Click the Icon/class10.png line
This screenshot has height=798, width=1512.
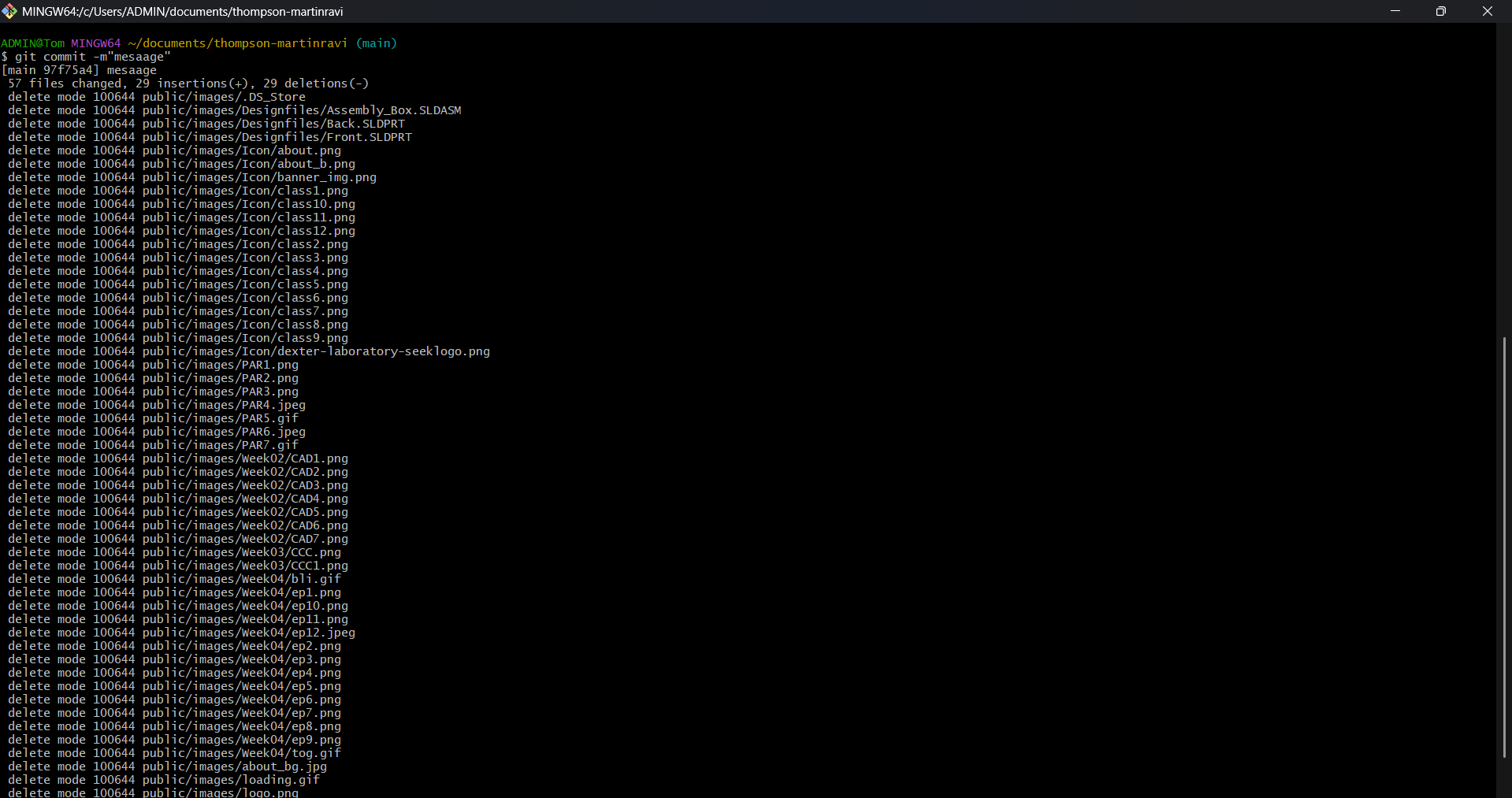coord(182,204)
